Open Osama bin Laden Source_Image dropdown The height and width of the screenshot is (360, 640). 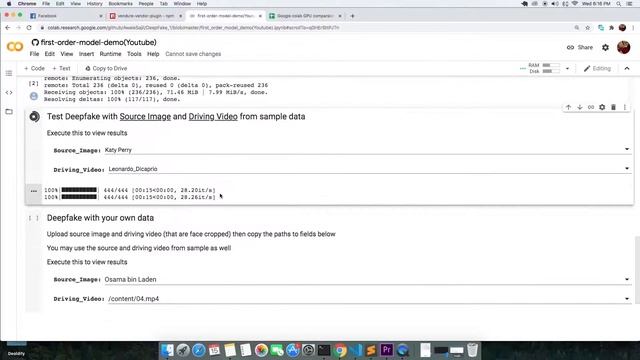[x=368, y=280]
